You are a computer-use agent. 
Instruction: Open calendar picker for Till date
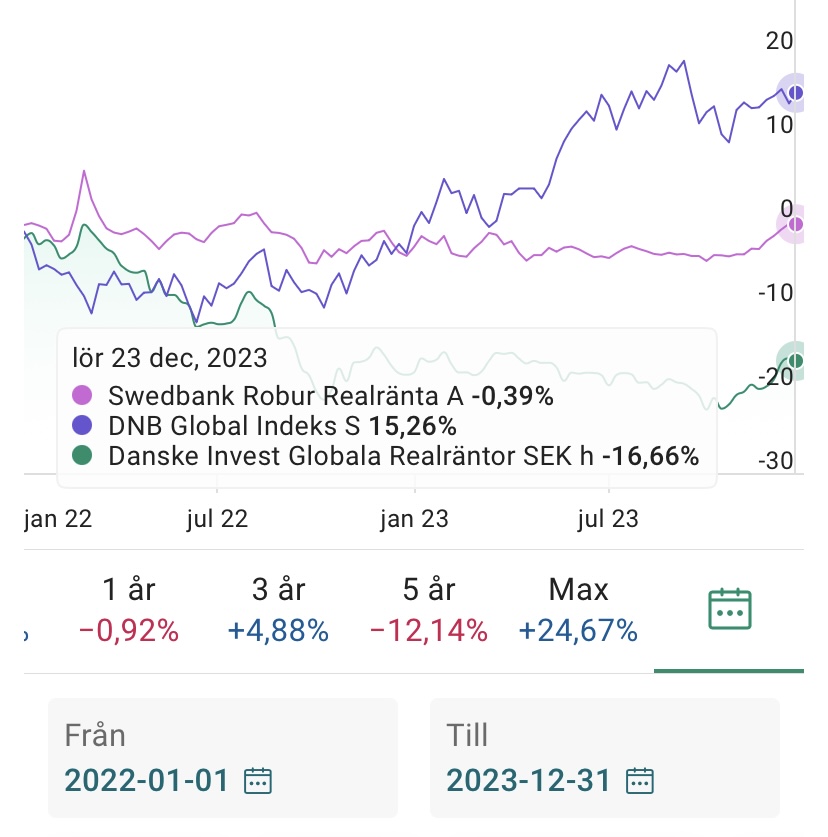point(640,780)
